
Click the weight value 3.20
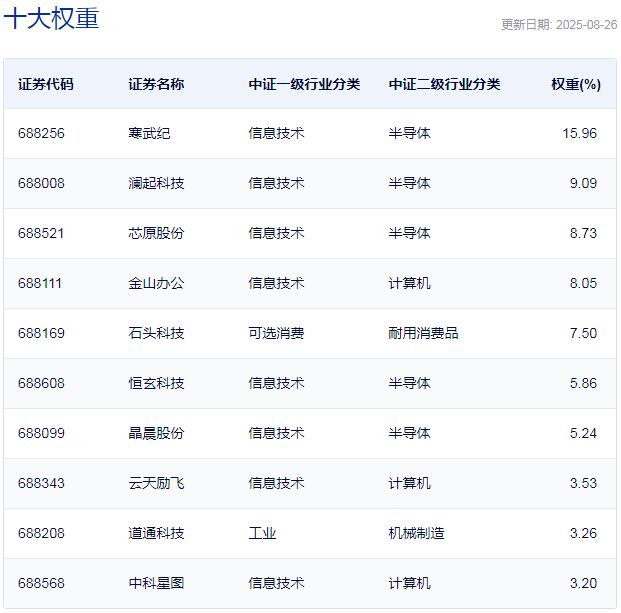583,583
